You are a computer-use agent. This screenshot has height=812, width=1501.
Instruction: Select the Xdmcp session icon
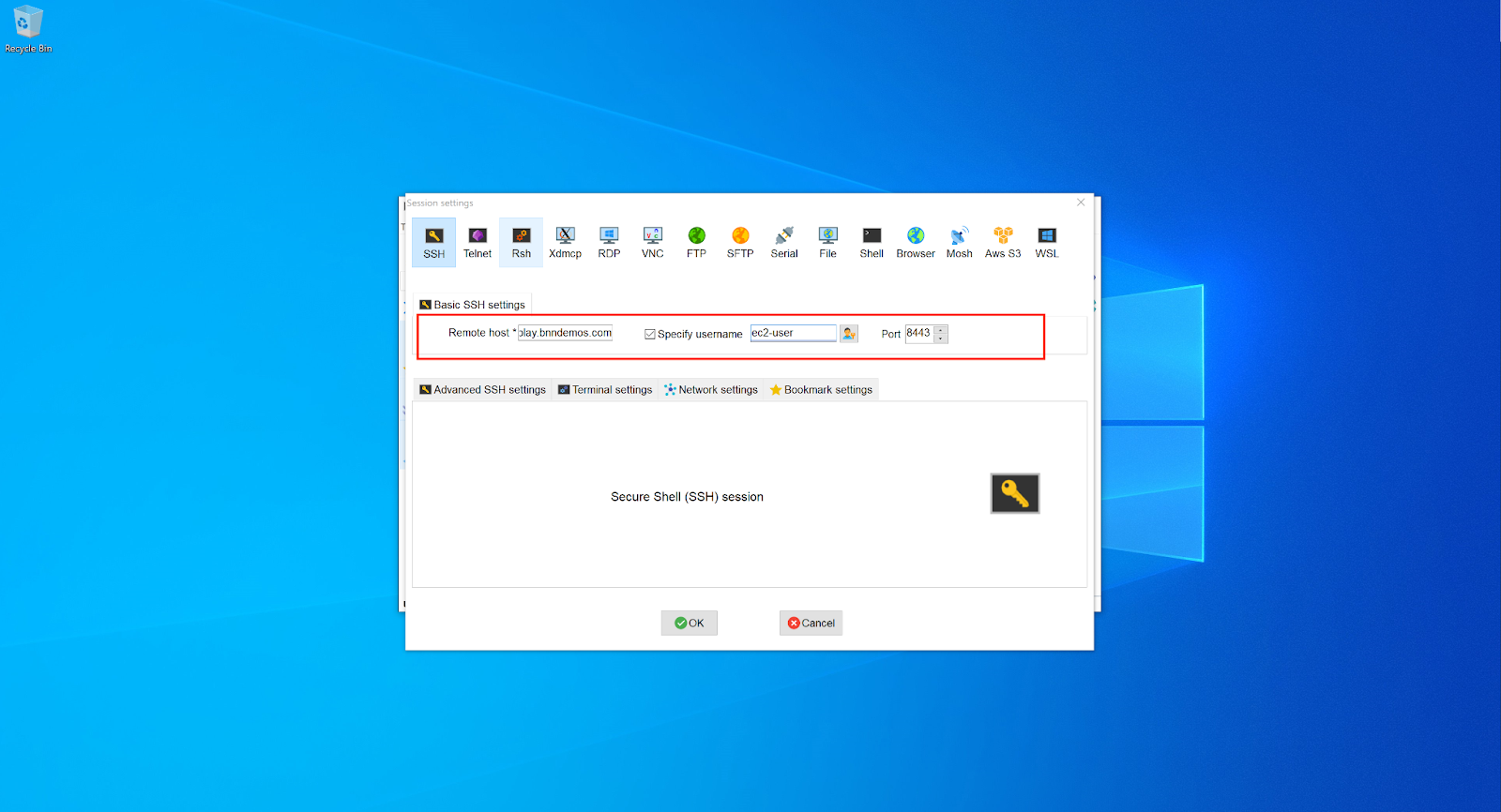point(565,243)
